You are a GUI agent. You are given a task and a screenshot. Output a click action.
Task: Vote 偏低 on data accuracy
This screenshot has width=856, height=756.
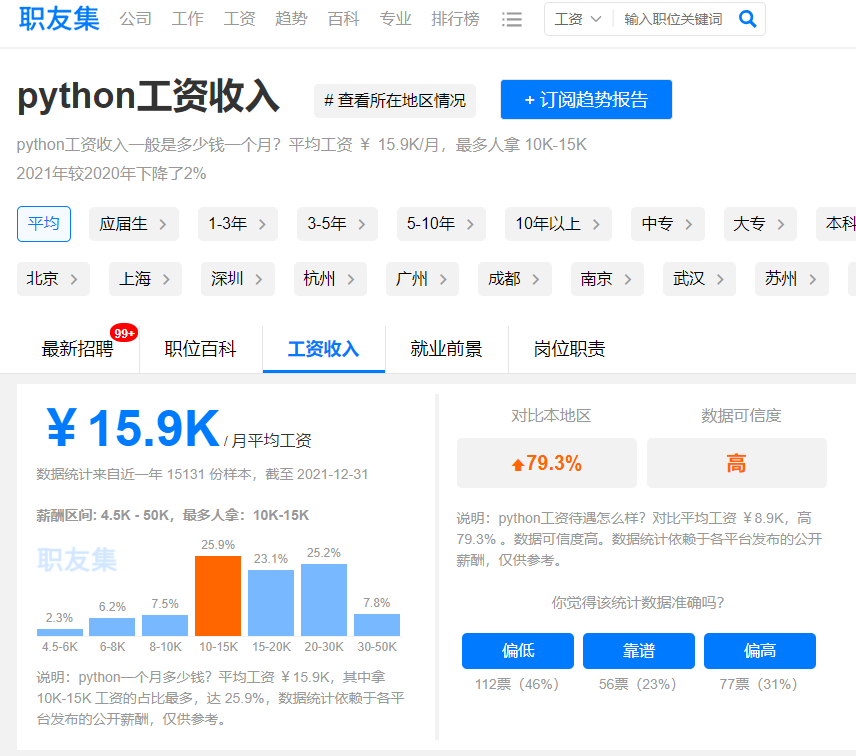[x=517, y=651]
